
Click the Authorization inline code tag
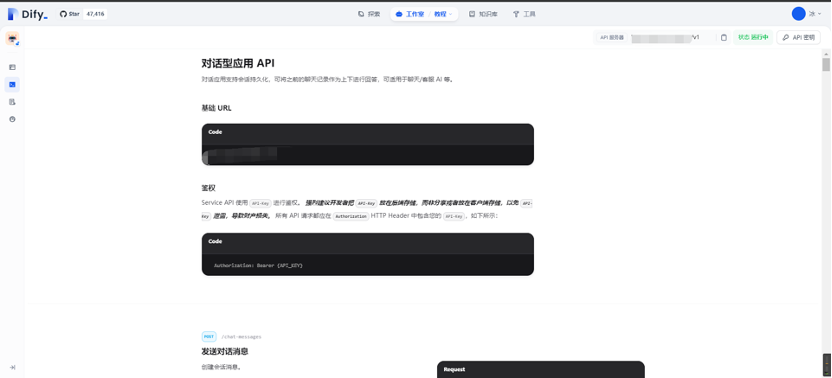click(x=351, y=217)
